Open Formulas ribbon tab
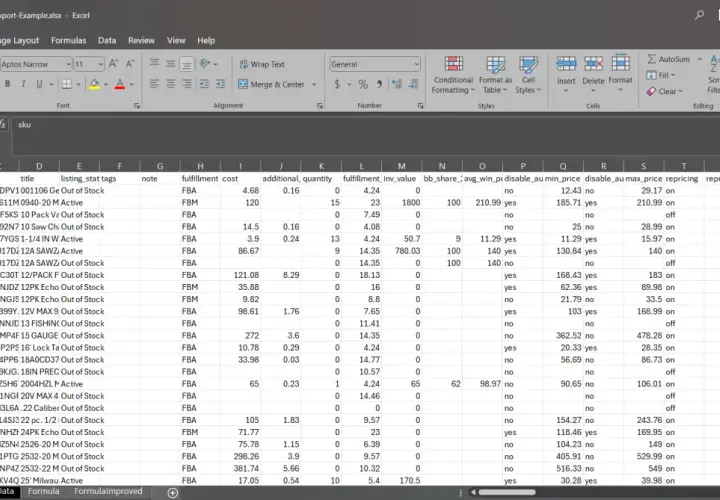 (68, 40)
